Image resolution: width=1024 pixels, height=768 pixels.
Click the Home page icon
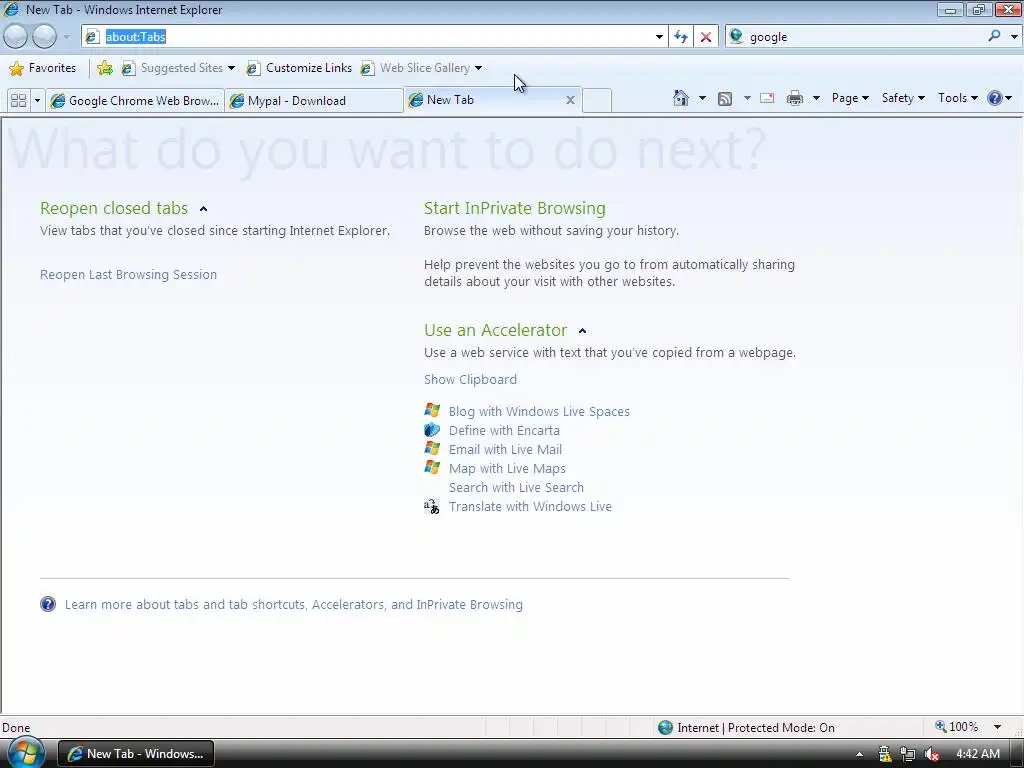680,98
